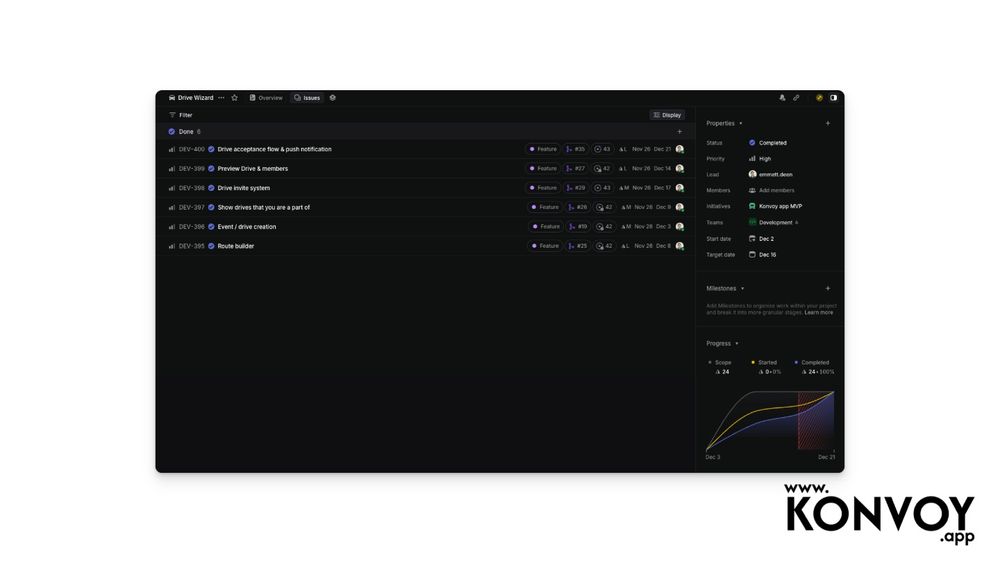Open the Drive Wizard project options (three dots)
This screenshot has height=563, width=1000.
(x=221, y=98)
